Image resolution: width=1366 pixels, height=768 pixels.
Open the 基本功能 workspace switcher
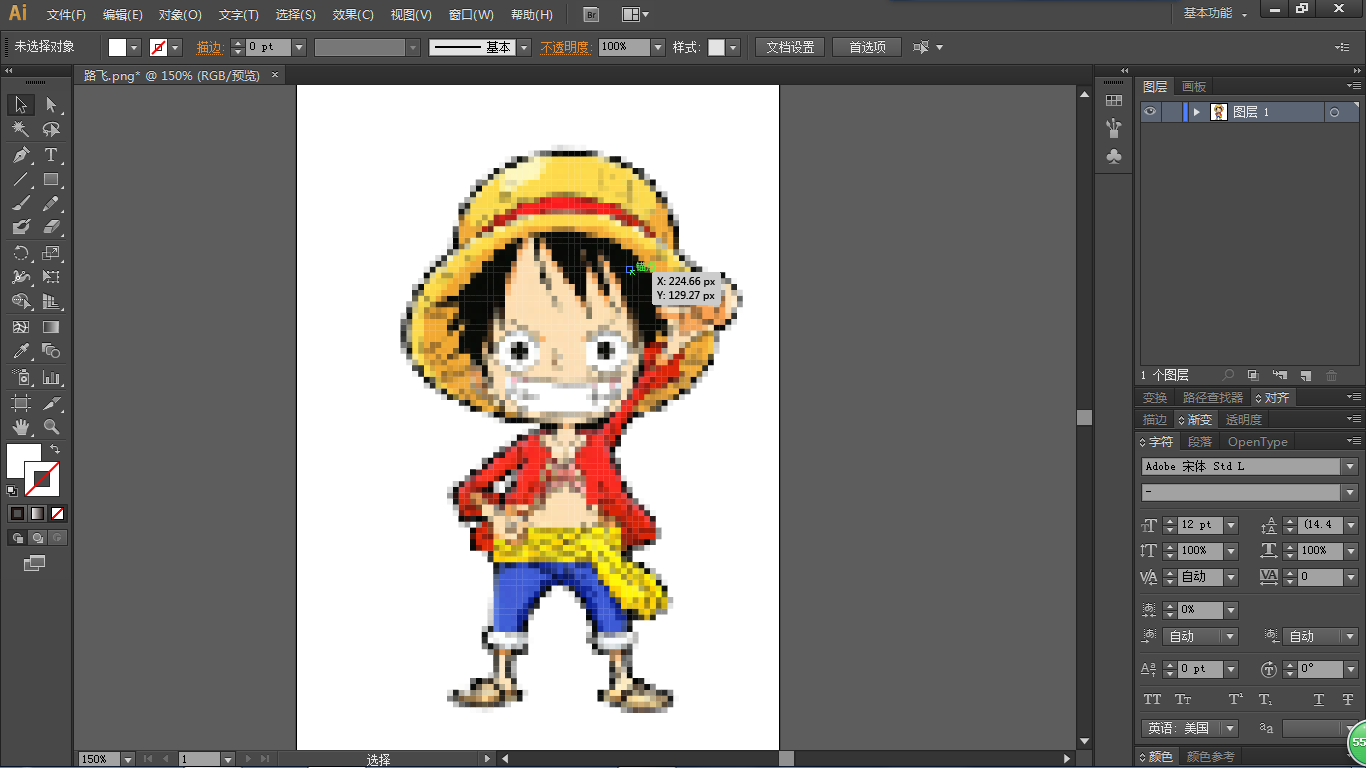(1215, 14)
